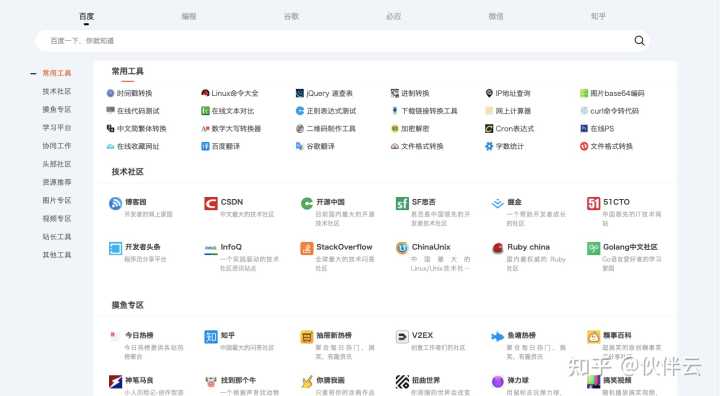This screenshot has width=720, height=396.
Task: Open the jQuery 速查表 link
Action: click(324, 93)
